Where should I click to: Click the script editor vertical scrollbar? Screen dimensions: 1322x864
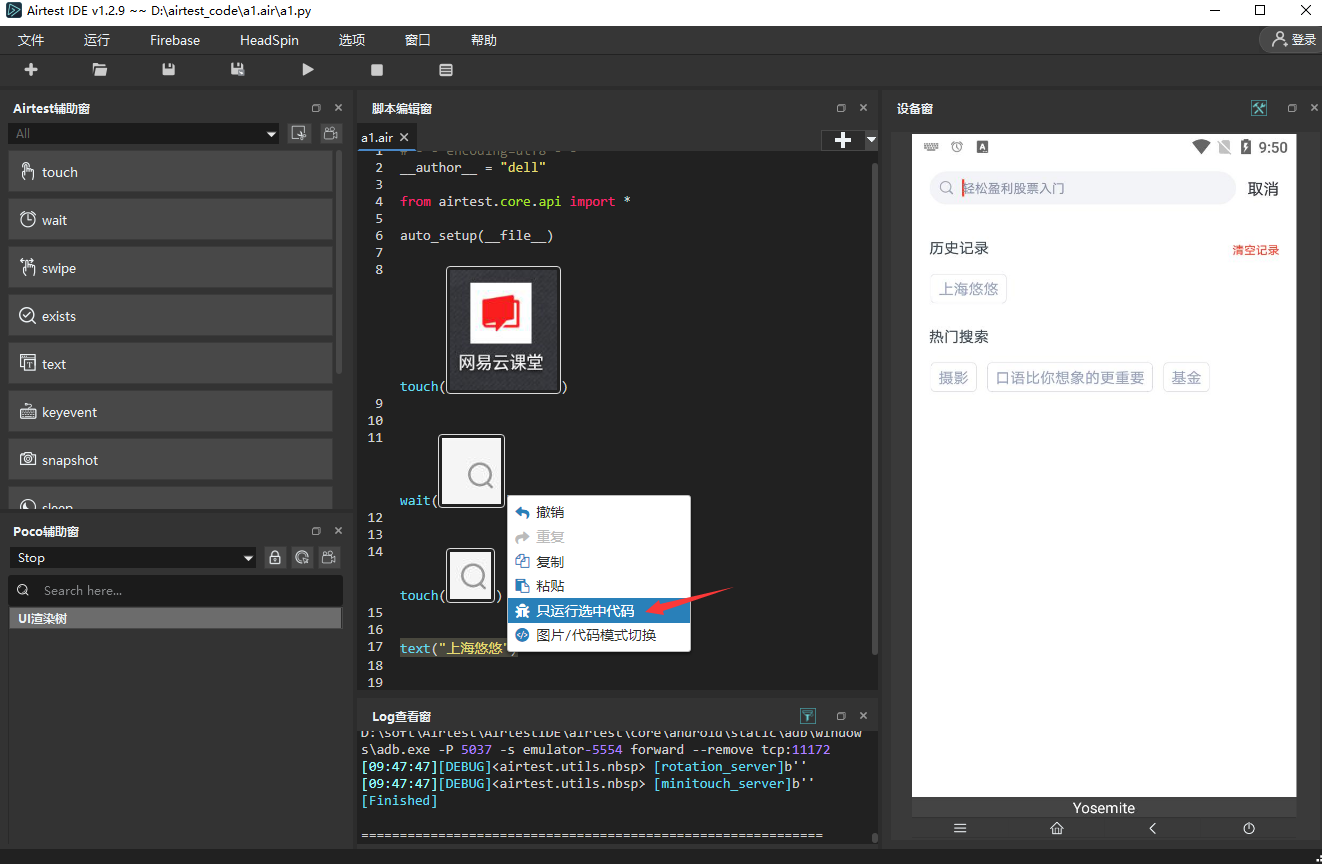pyautogui.click(x=875, y=400)
